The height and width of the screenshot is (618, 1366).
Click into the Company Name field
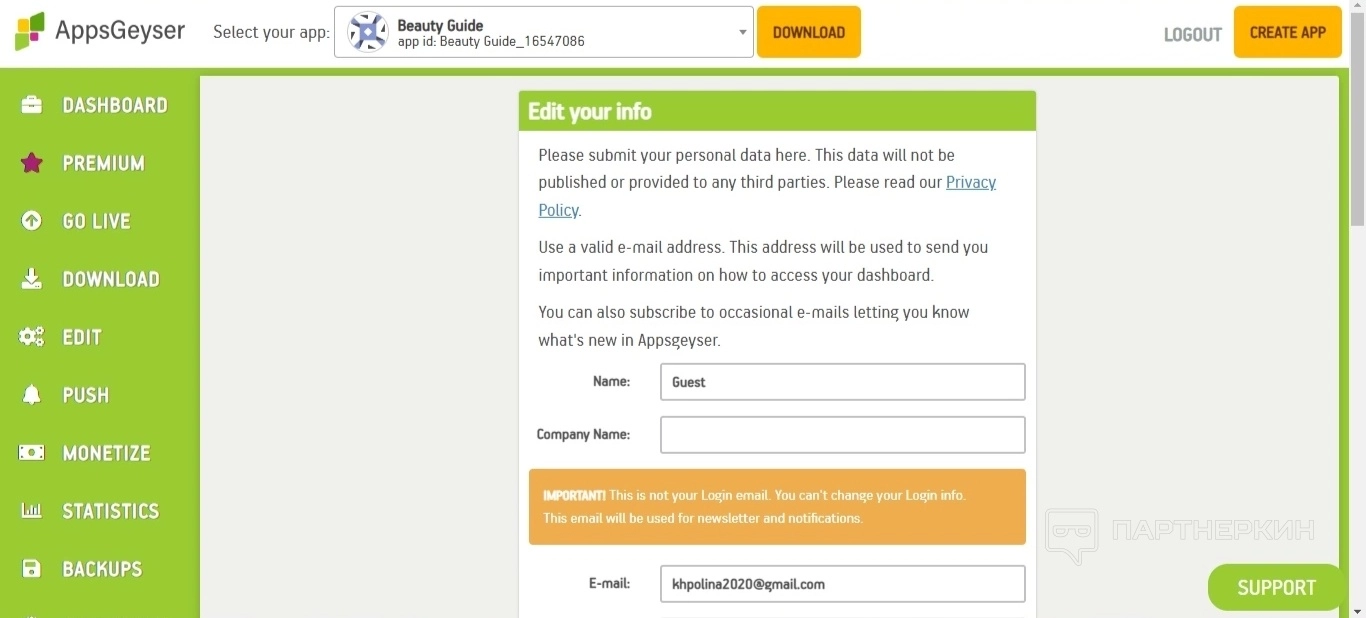tap(842, 435)
